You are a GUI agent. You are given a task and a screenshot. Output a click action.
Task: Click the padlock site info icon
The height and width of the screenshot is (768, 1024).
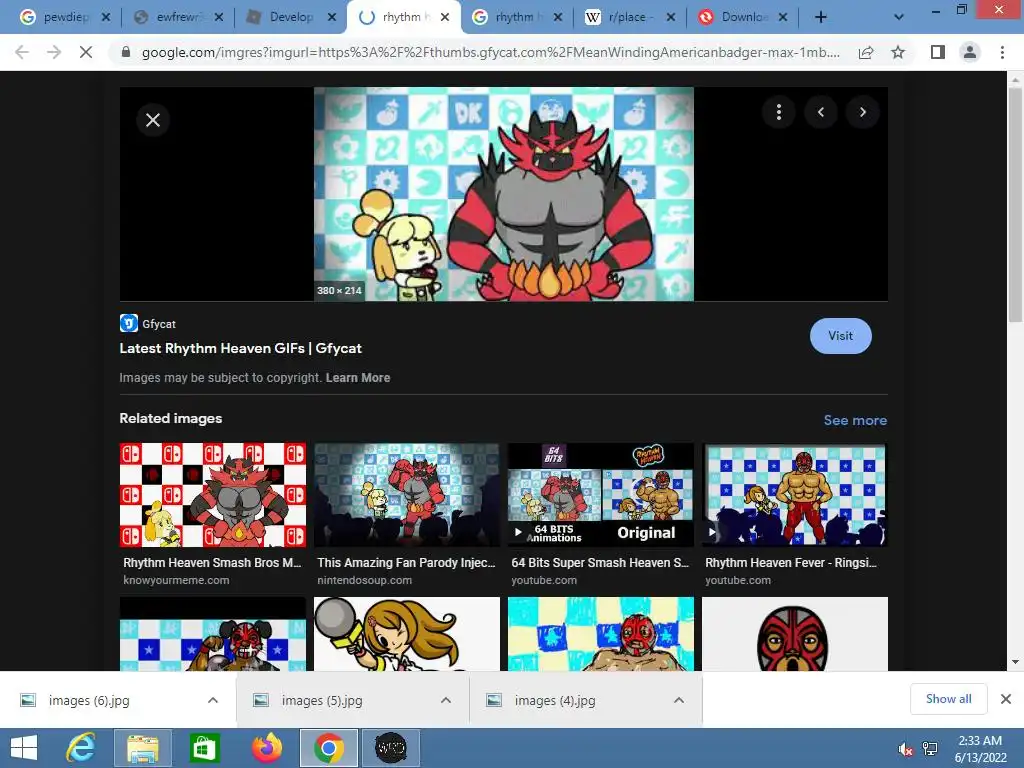[x=126, y=52]
